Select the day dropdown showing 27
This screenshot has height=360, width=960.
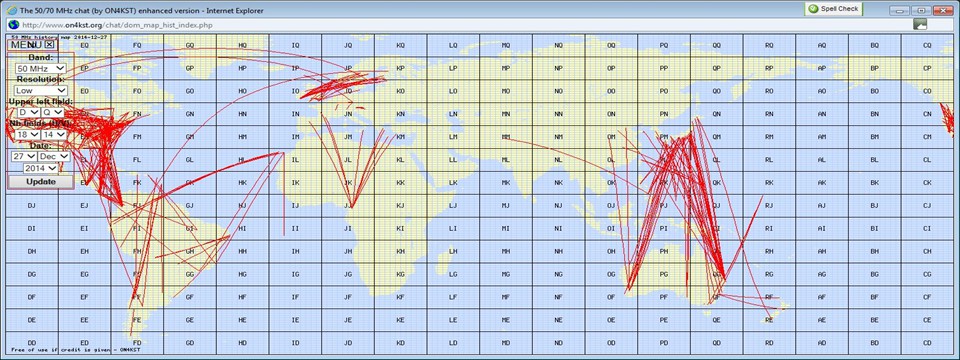[23, 156]
